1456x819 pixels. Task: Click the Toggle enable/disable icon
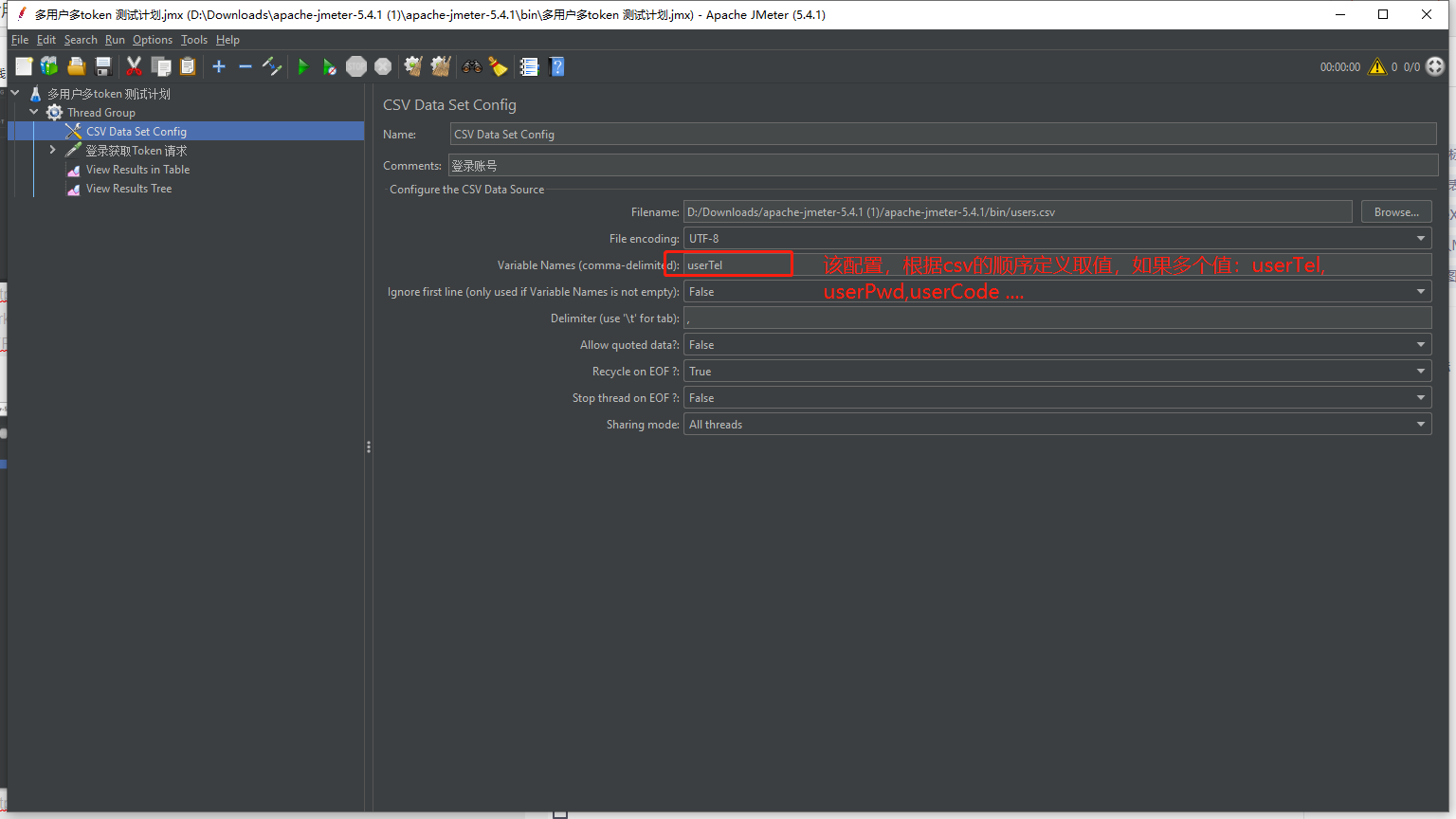pyautogui.click(x=272, y=66)
